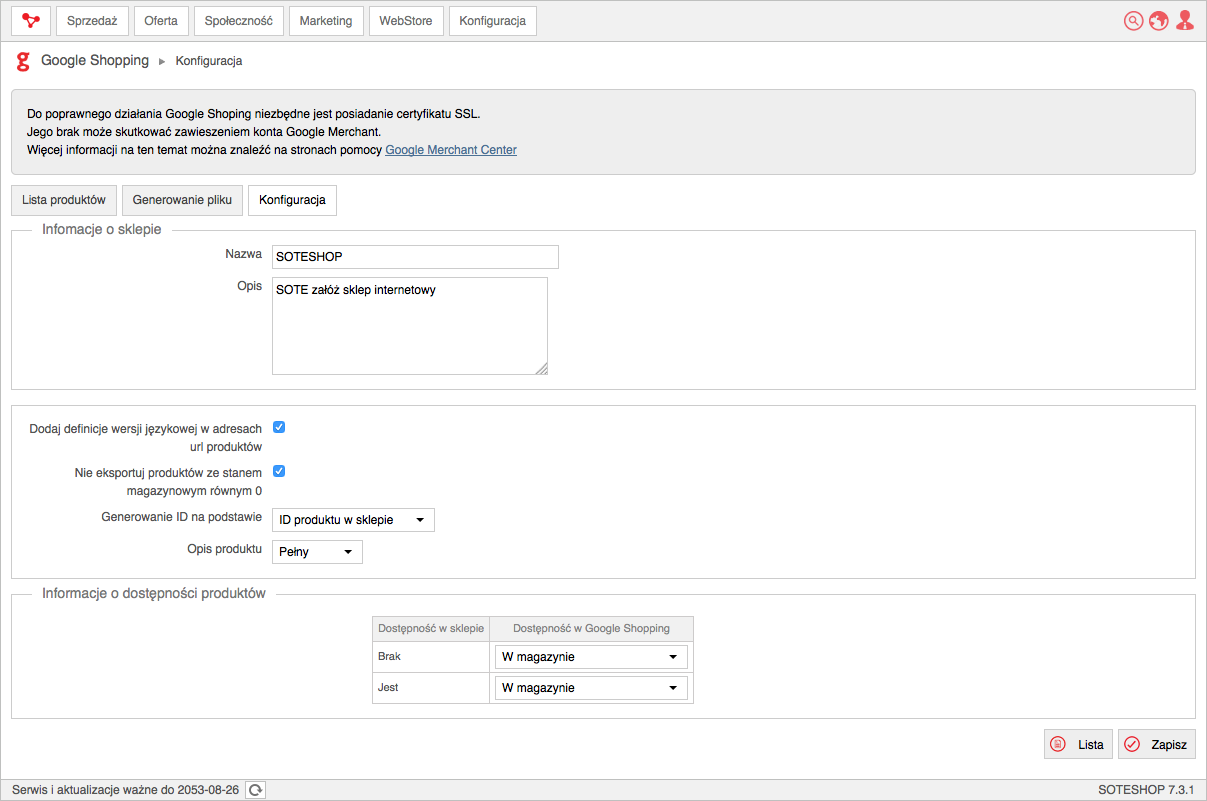
Task: Open the Sprzedaż menu
Action: pyautogui.click(x=92, y=21)
